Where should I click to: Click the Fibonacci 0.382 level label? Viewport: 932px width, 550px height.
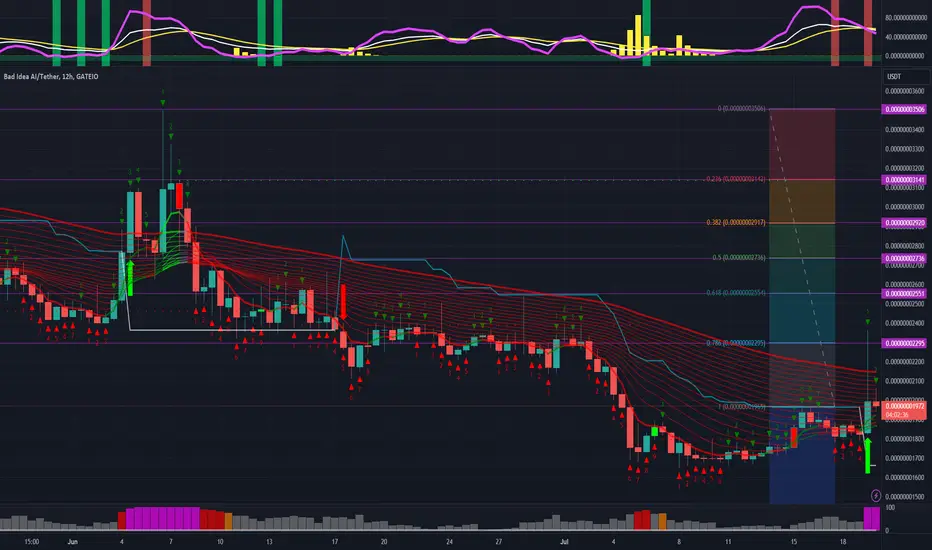point(736,222)
